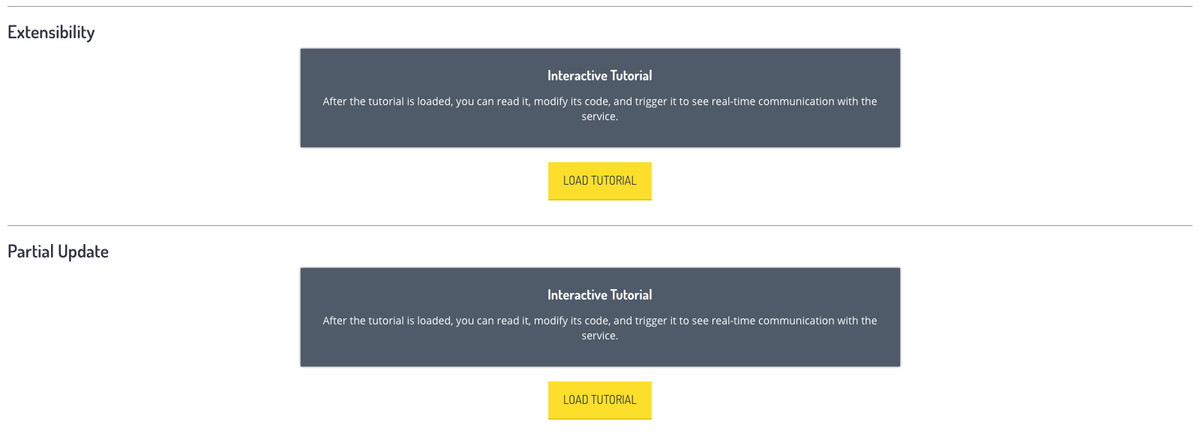Click the divider line above Extensibility heading
The width and height of the screenshot is (1203, 440).
[600, 6]
